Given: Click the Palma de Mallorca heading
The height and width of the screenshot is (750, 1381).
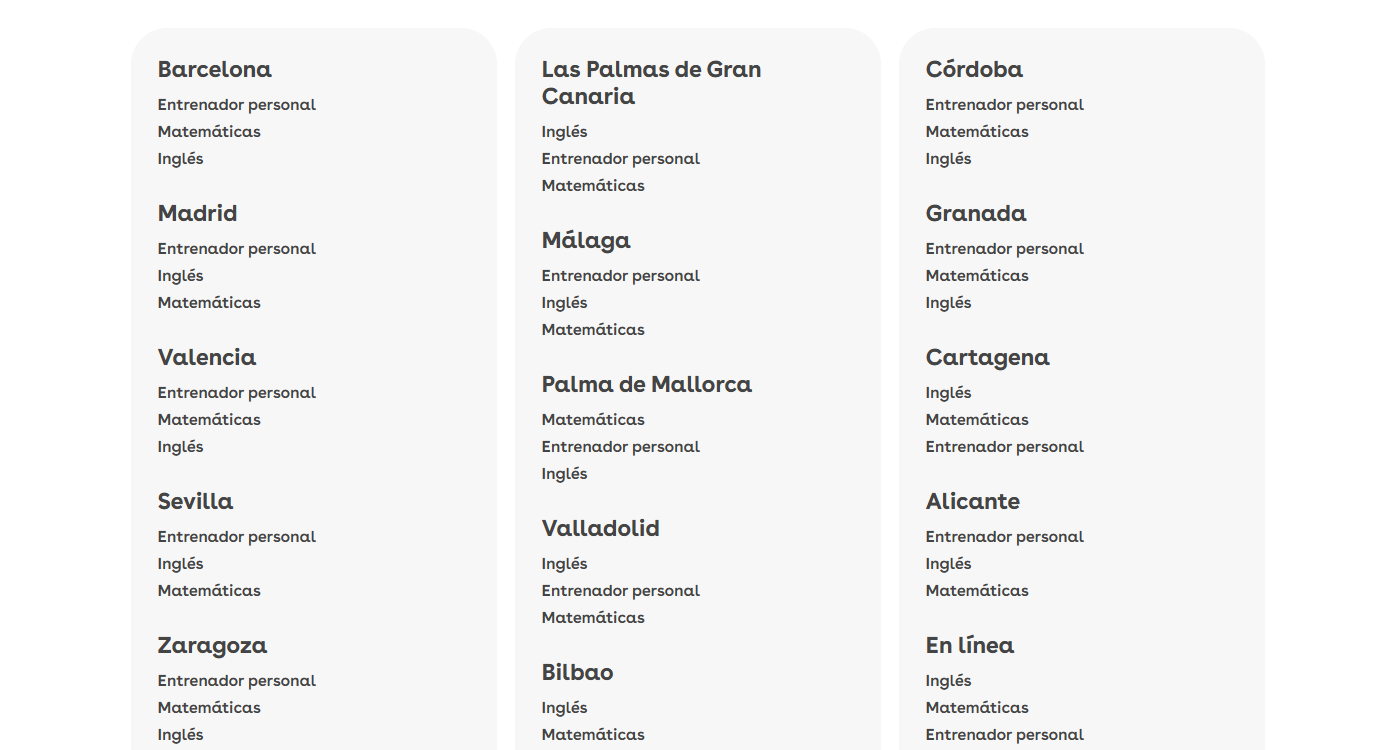Looking at the screenshot, I should [646, 384].
